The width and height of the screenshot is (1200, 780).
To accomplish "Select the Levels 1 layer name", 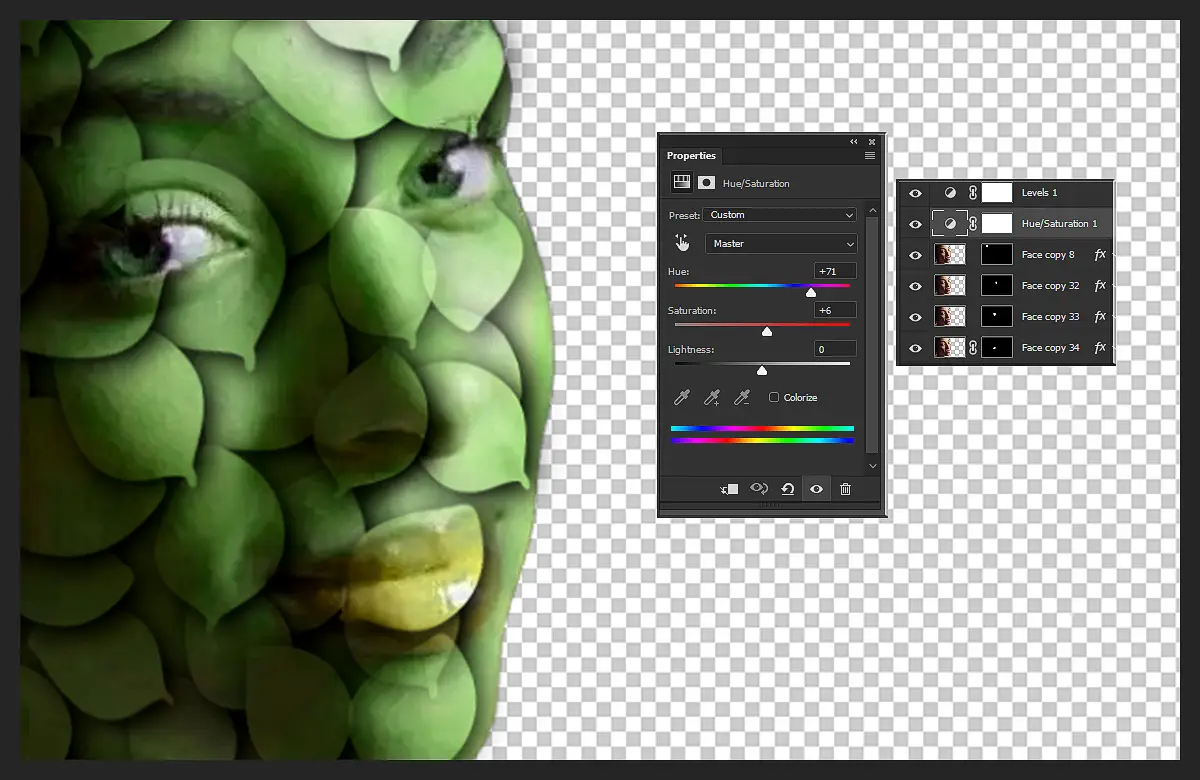I will (1039, 193).
